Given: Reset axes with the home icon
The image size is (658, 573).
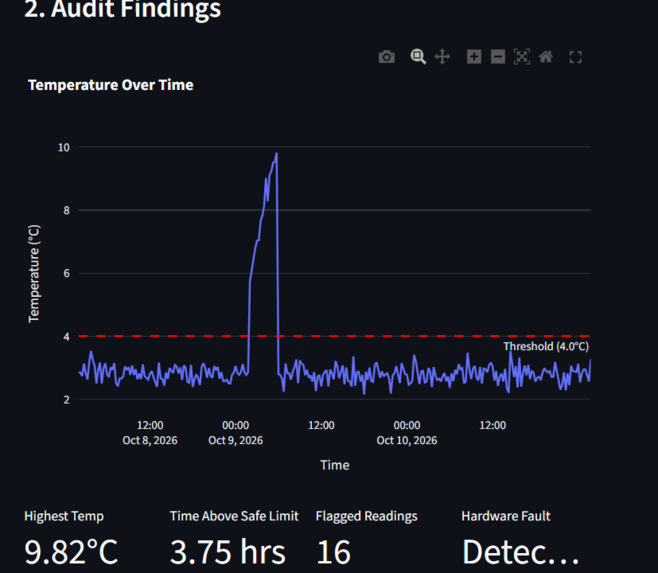Looking at the screenshot, I should (x=546, y=57).
